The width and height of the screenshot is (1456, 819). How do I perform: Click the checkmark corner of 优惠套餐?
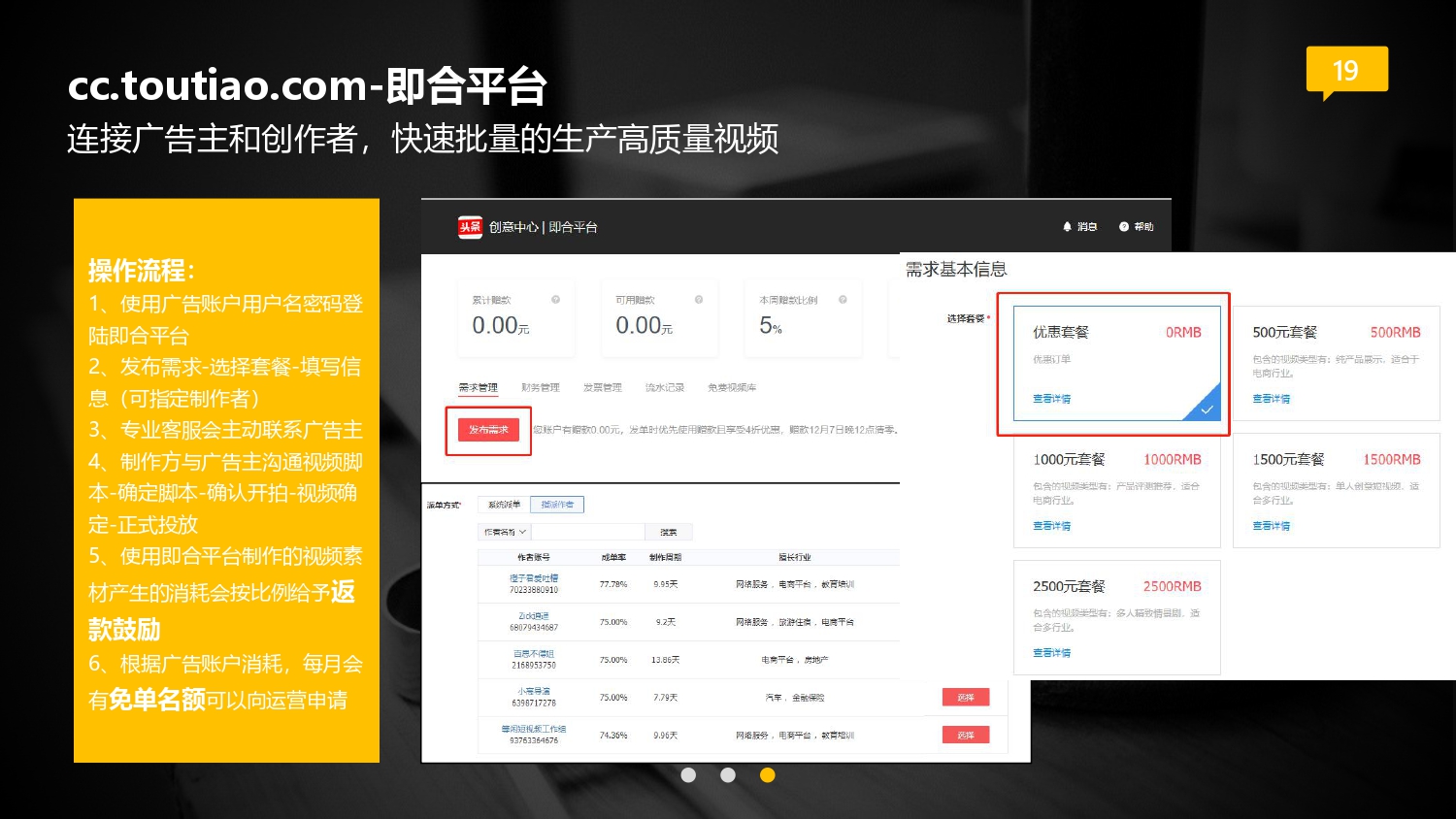[1206, 409]
